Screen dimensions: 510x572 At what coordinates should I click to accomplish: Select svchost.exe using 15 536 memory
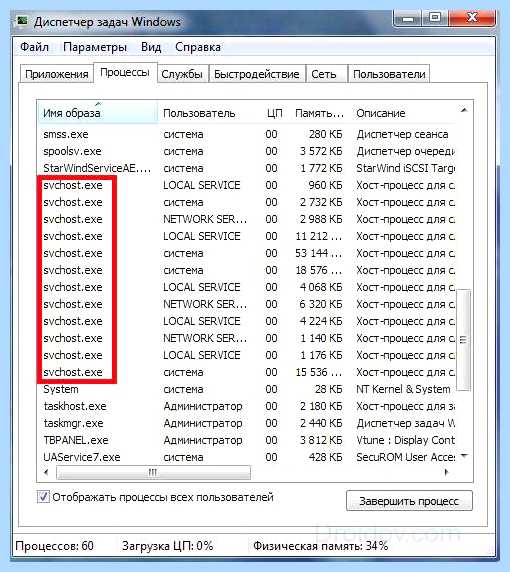pyautogui.click(x=247, y=372)
